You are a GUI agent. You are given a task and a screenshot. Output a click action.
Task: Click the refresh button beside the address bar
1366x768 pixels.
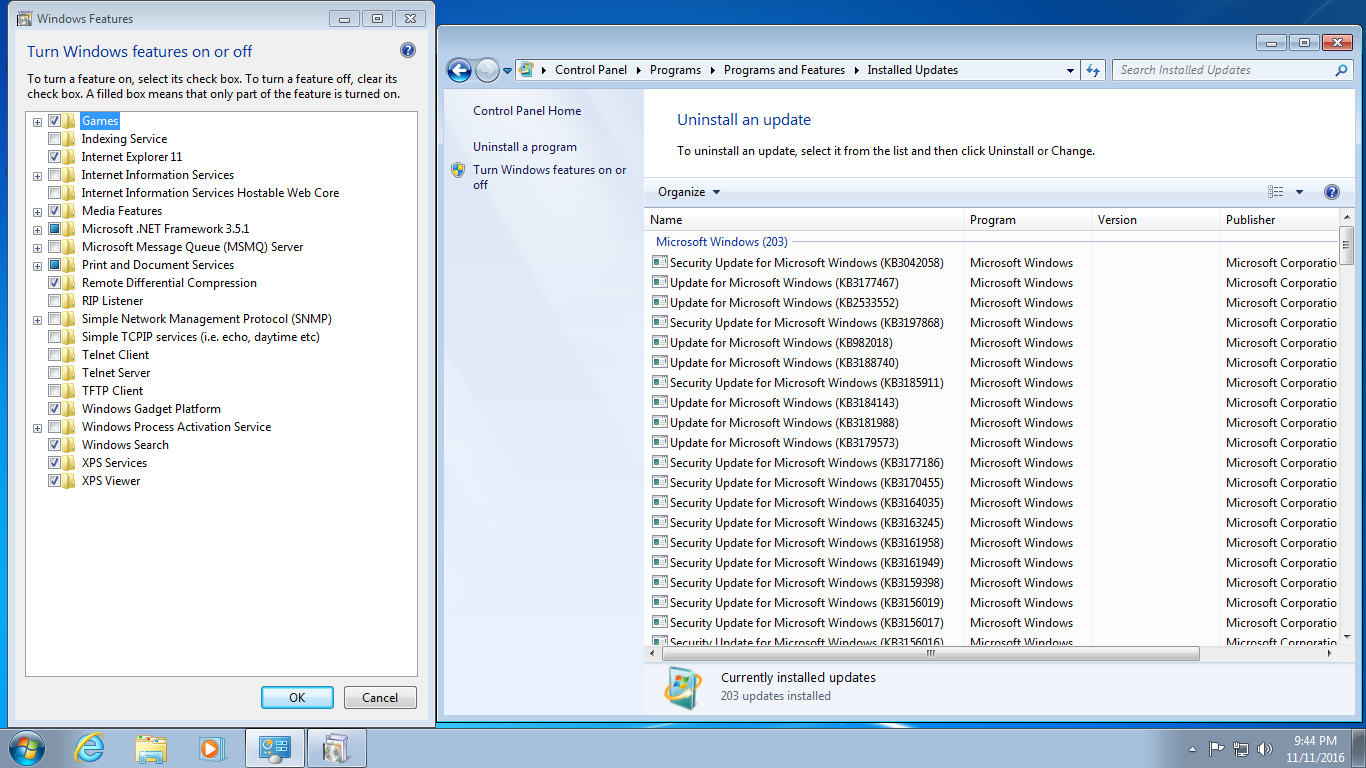1093,70
